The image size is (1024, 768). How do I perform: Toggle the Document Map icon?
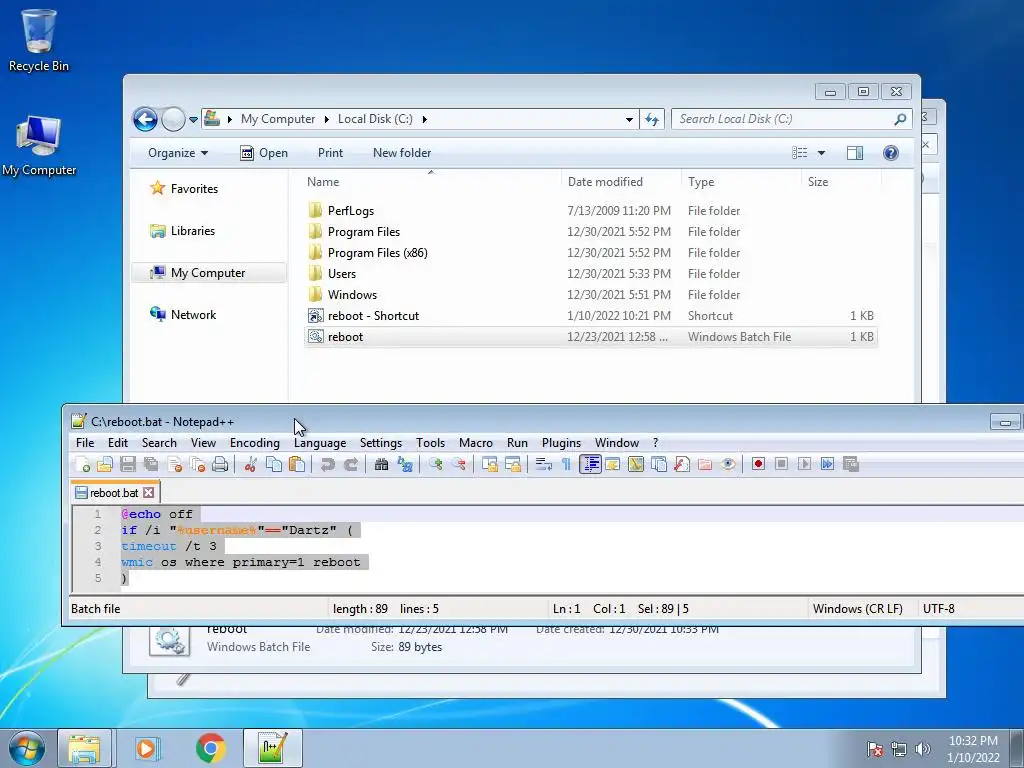[635, 464]
